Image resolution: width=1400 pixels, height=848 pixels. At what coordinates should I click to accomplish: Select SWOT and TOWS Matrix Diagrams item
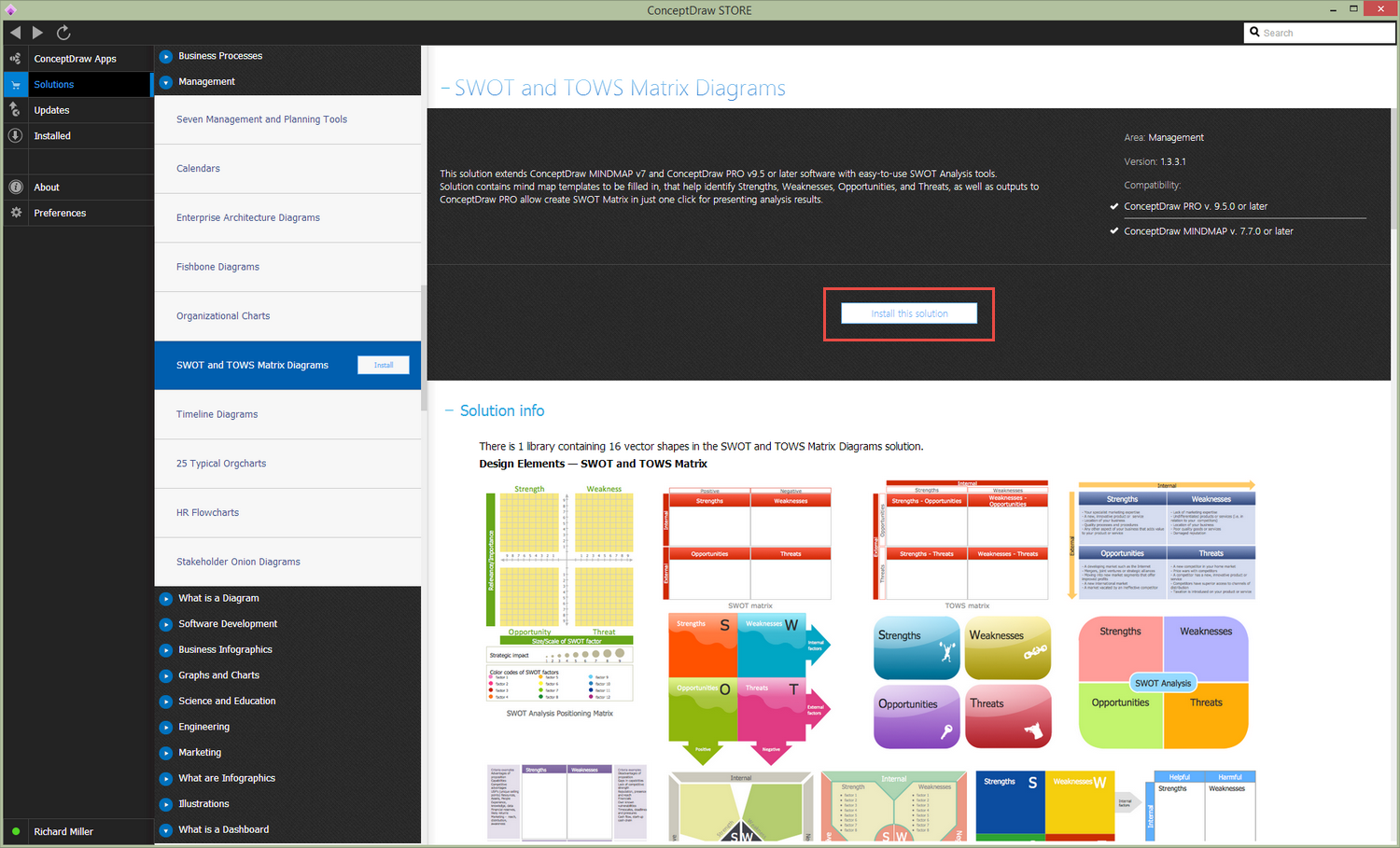coord(287,365)
